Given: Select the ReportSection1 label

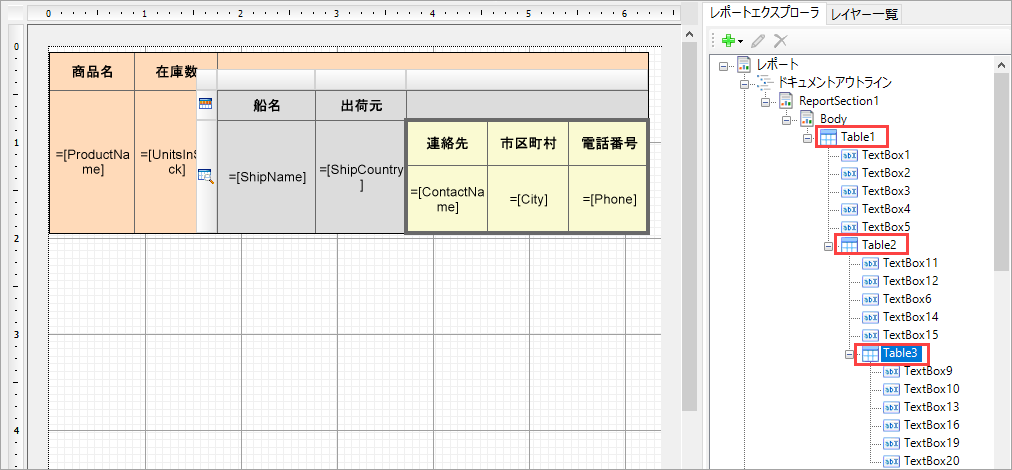Looking at the screenshot, I should pyautogui.click(x=839, y=101).
